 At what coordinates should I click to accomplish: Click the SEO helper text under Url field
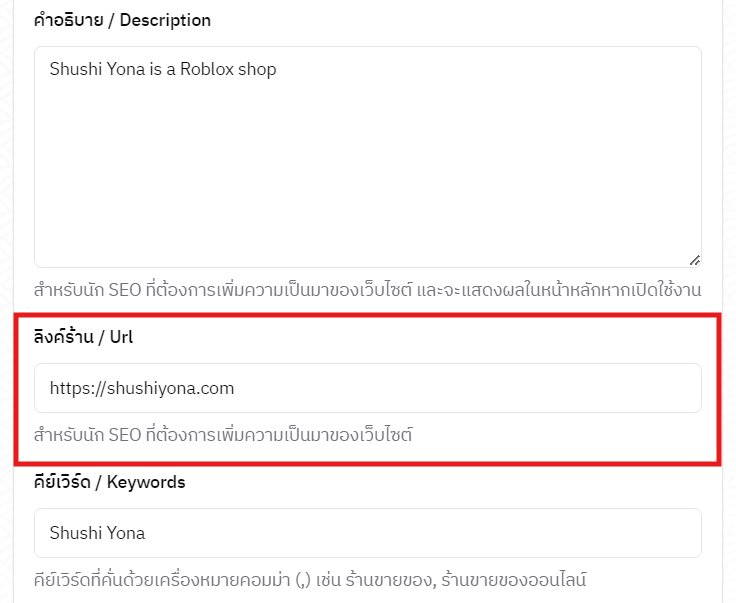tap(223, 435)
